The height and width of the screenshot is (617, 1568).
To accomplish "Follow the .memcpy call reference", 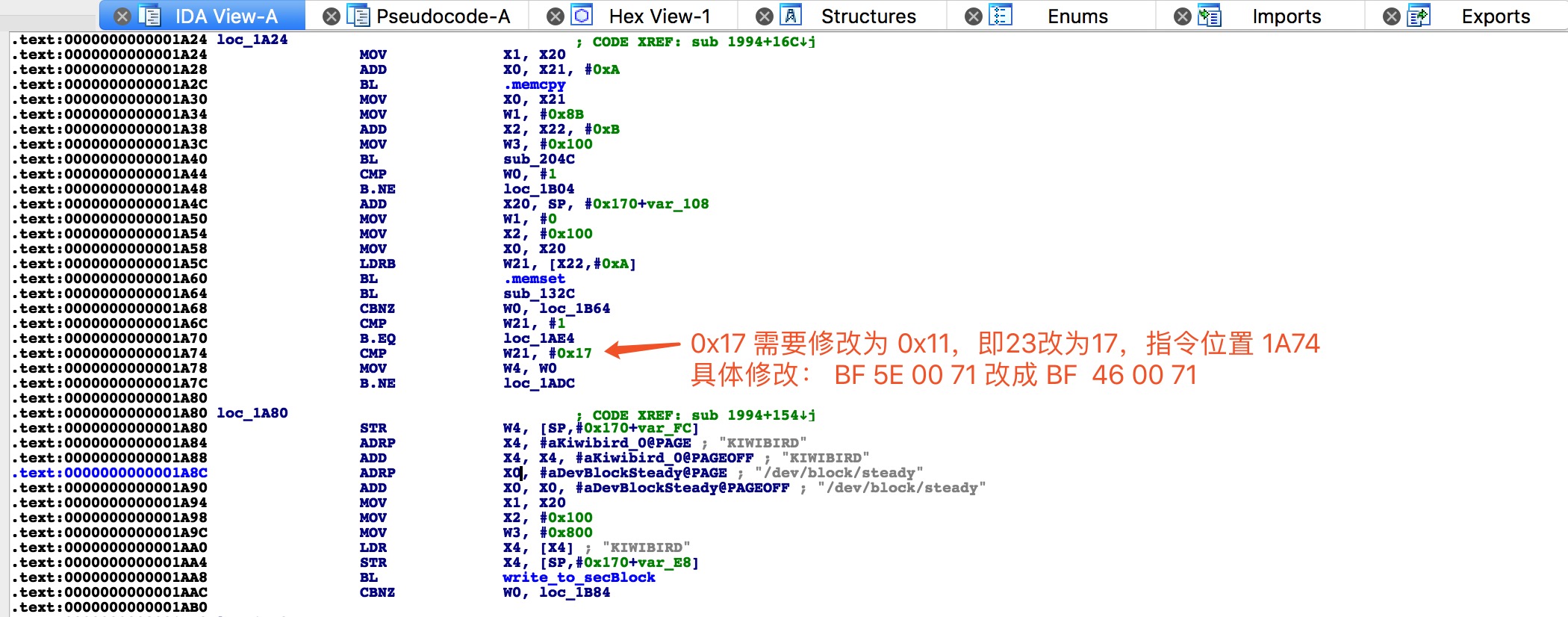I will click(x=534, y=84).
